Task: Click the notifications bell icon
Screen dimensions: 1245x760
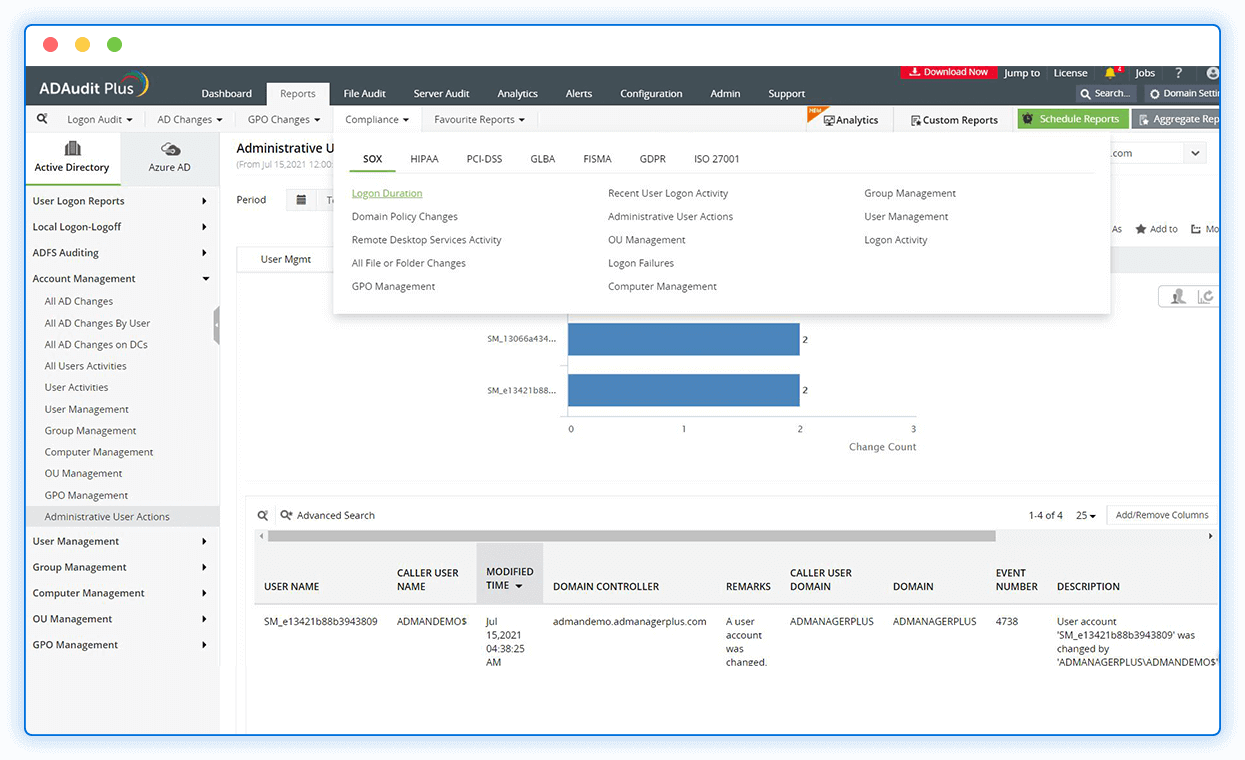Action: pyautogui.click(x=1110, y=72)
